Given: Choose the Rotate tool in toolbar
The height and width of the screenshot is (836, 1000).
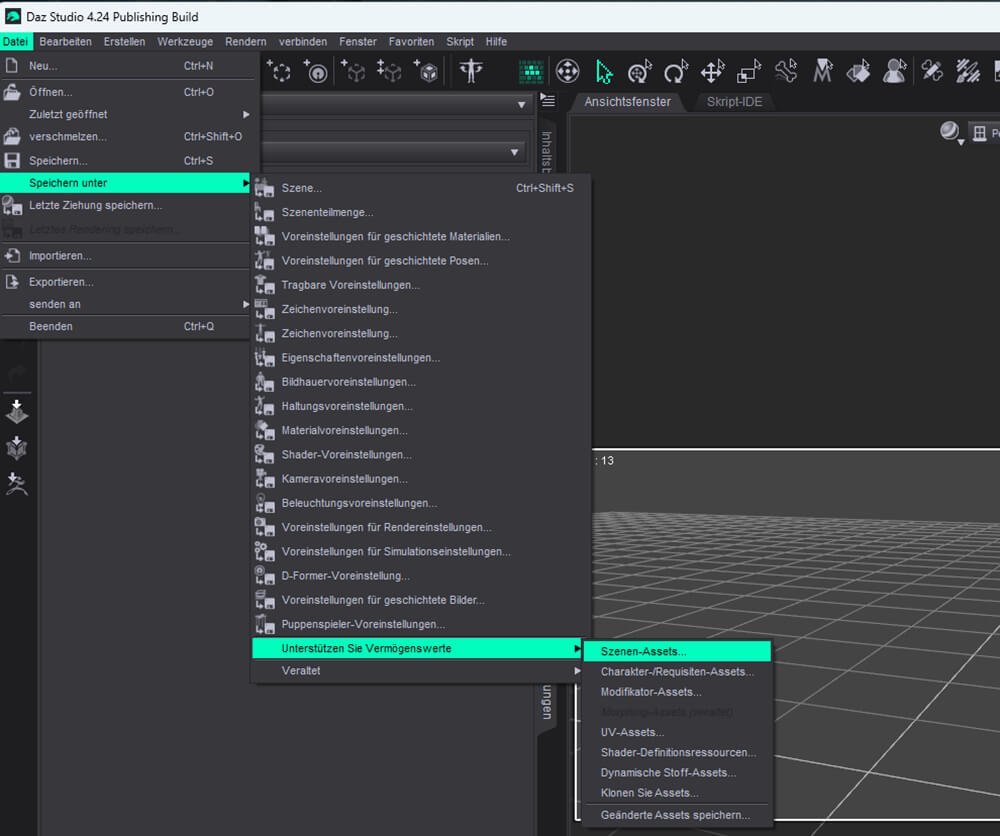Looking at the screenshot, I should [x=676, y=71].
